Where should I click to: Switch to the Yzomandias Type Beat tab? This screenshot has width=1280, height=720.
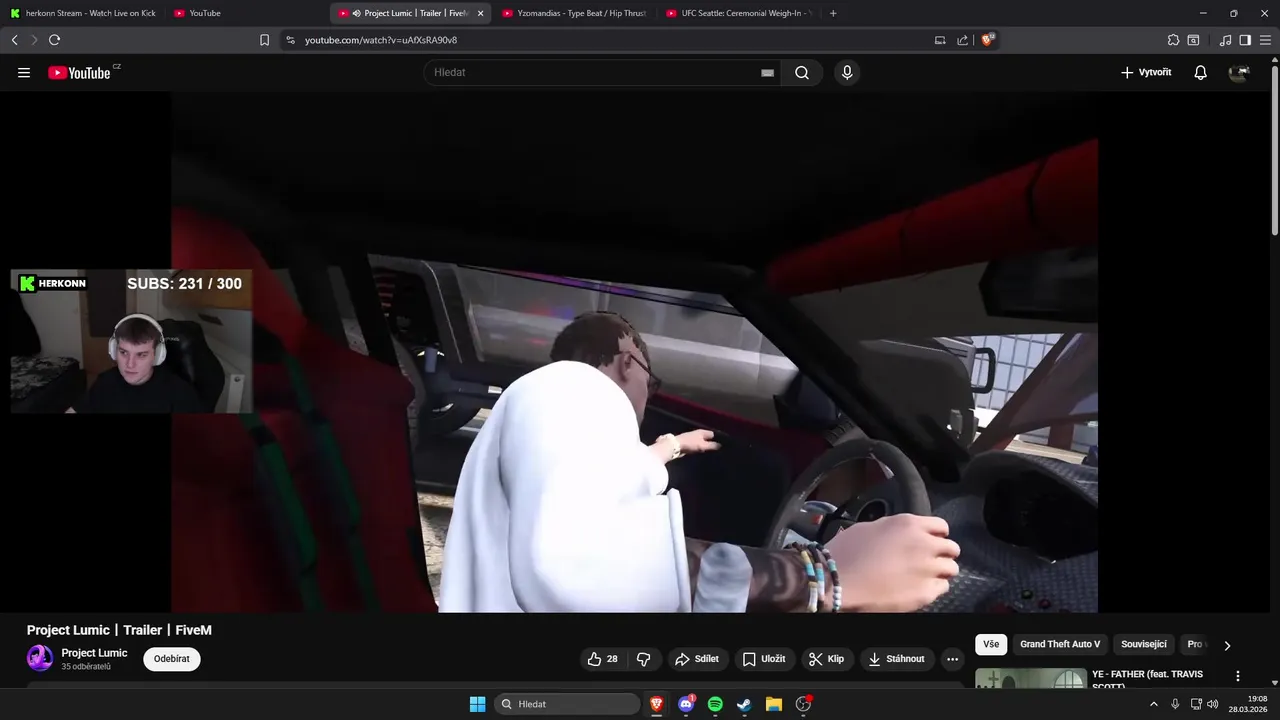(x=575, y=13)
